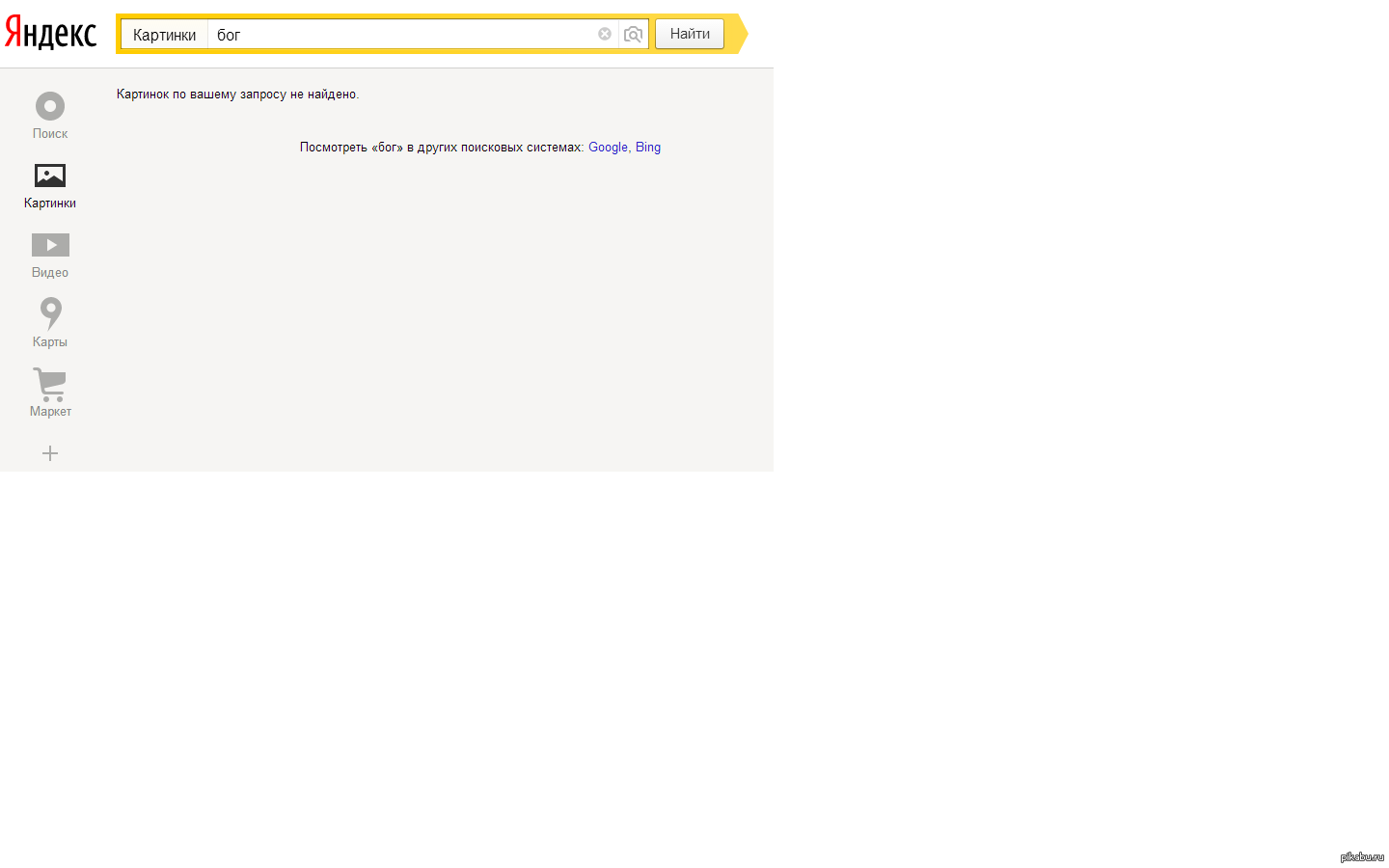1389x868 pixels.
Task: Open search by image camera icon
Action: pyautogui.click(x=633, y=35)
